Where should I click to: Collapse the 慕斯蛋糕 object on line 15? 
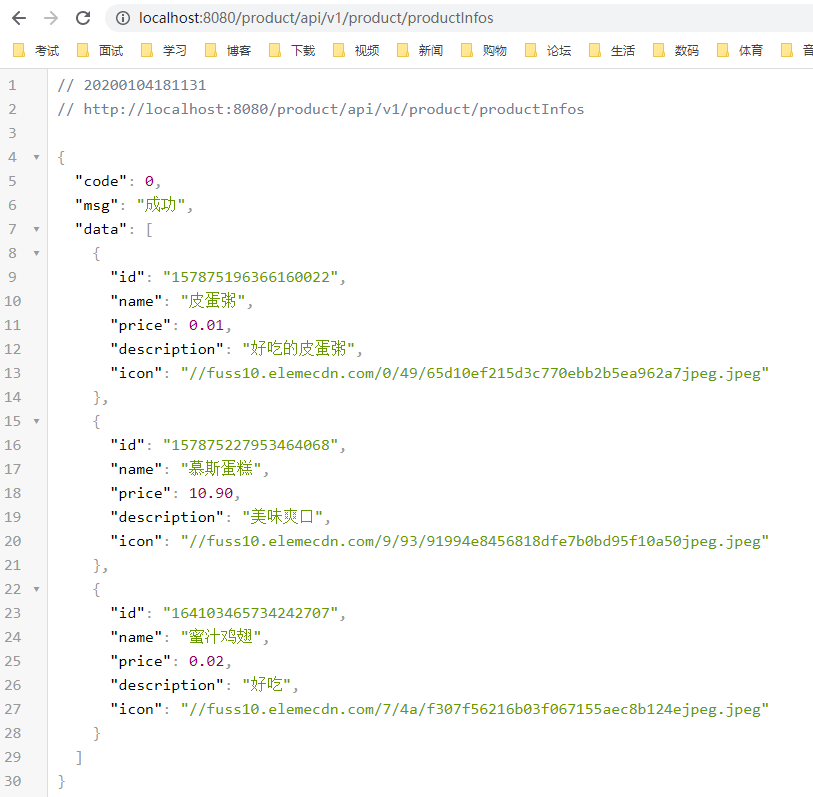[36, 421]
